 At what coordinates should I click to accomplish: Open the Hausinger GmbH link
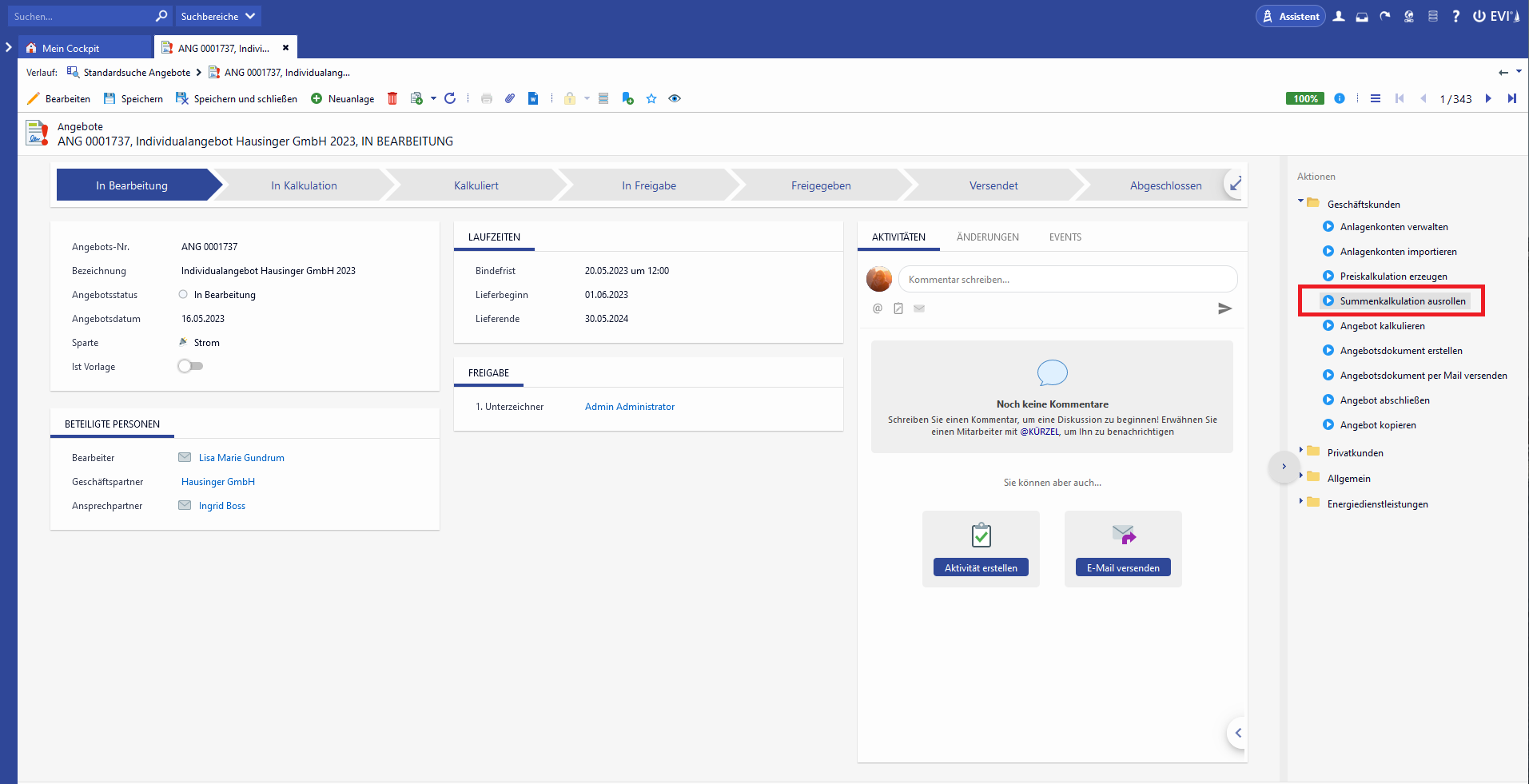coord(218,482)
